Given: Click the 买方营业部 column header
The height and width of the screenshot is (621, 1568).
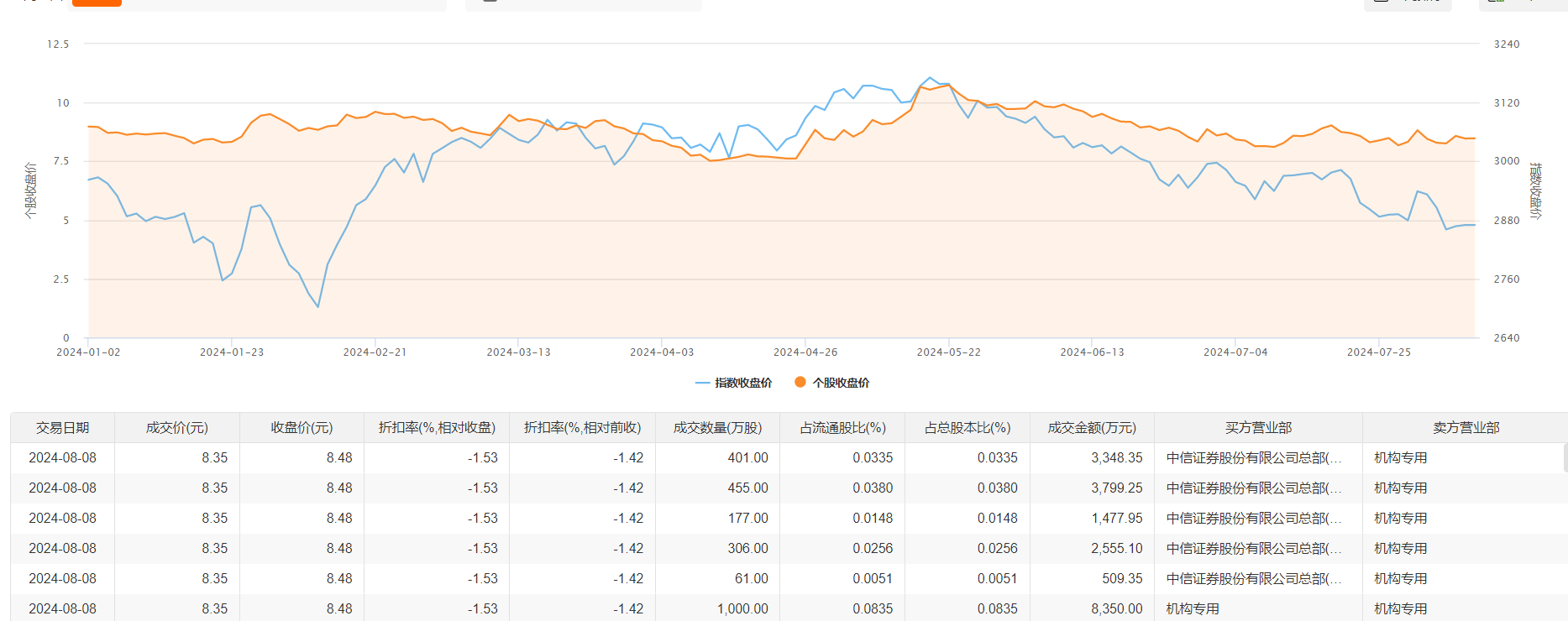Looking at the screenshot, I should [x=1258, y=428].
